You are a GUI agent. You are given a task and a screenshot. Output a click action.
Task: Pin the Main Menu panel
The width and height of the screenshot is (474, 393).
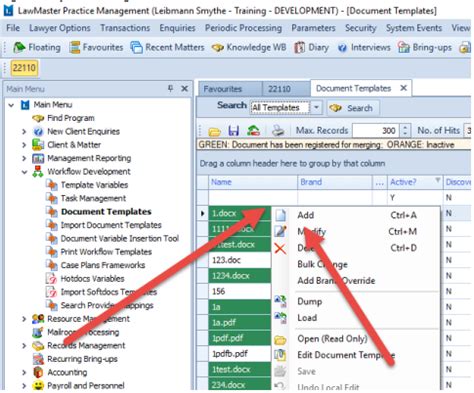click(170, 88)
